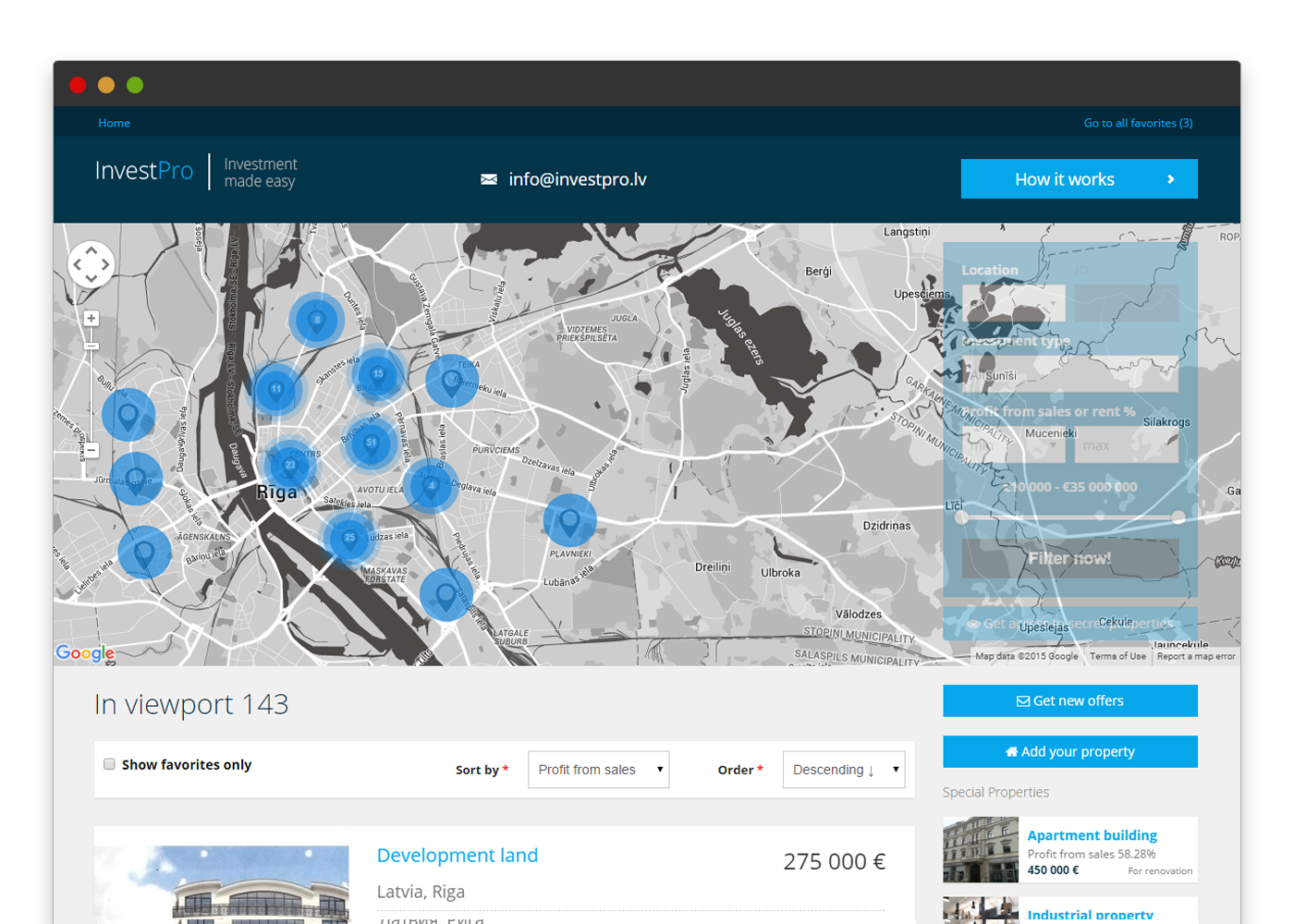
Task: Open the map cluster marker labeled 51
Action: [x=371, y=443]
